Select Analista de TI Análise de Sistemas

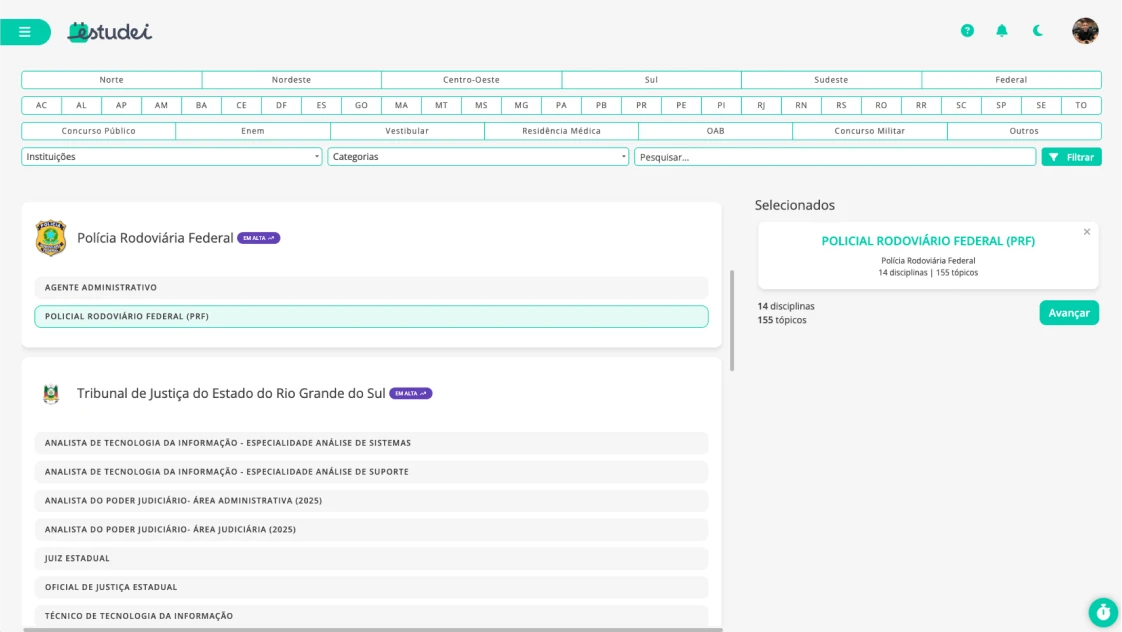pos(371,443)
